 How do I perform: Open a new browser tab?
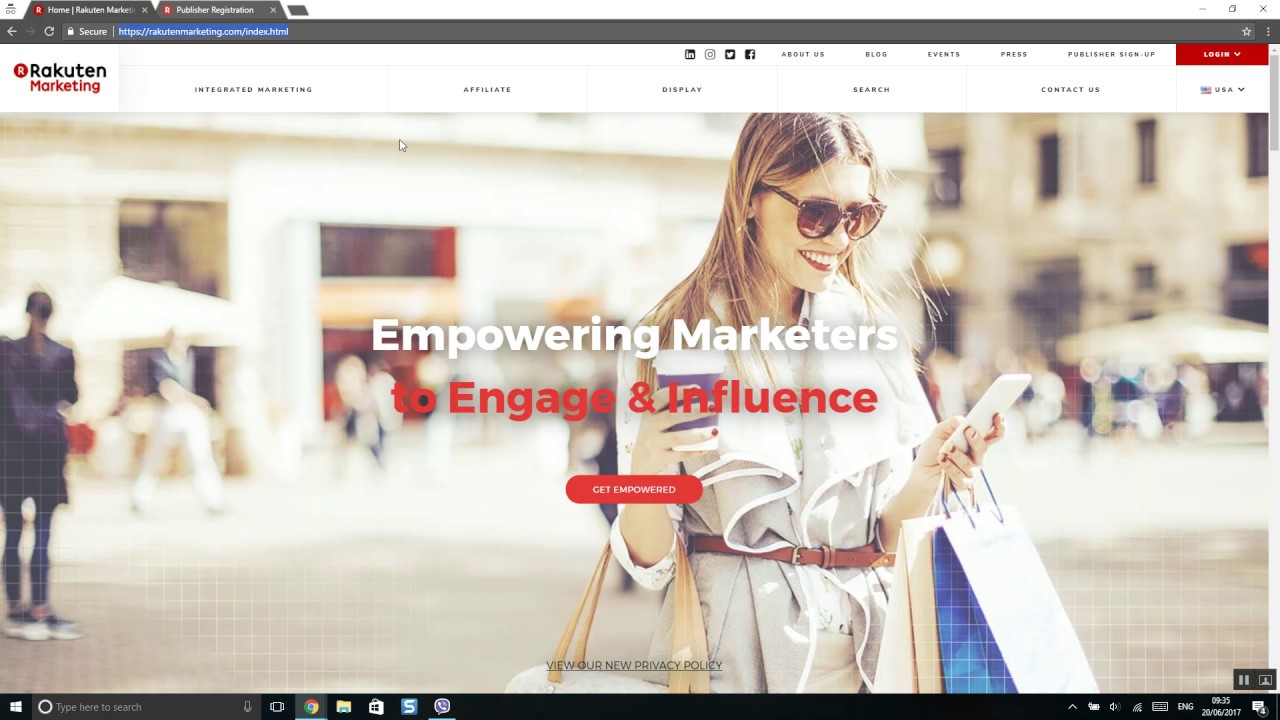[x=298, y=10]
